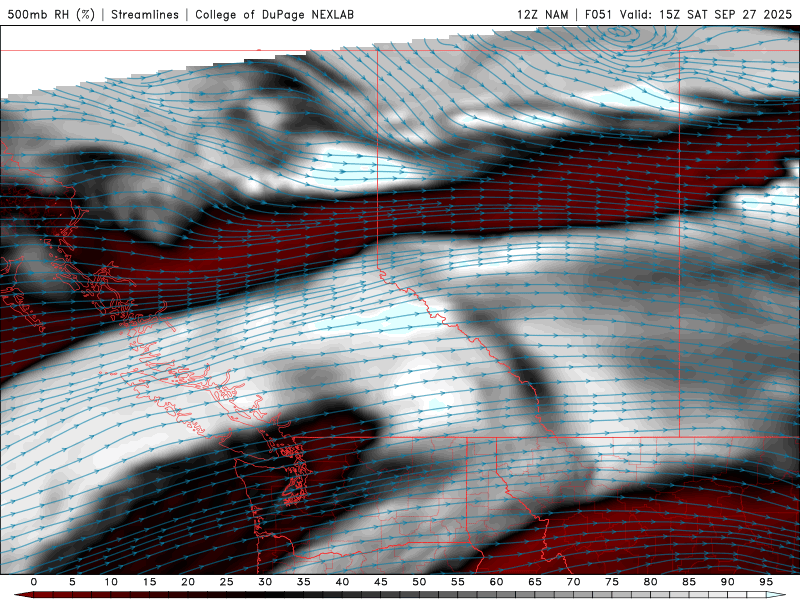
Task: Select the "85" tick label on the color scale
Action: [689, 582]
